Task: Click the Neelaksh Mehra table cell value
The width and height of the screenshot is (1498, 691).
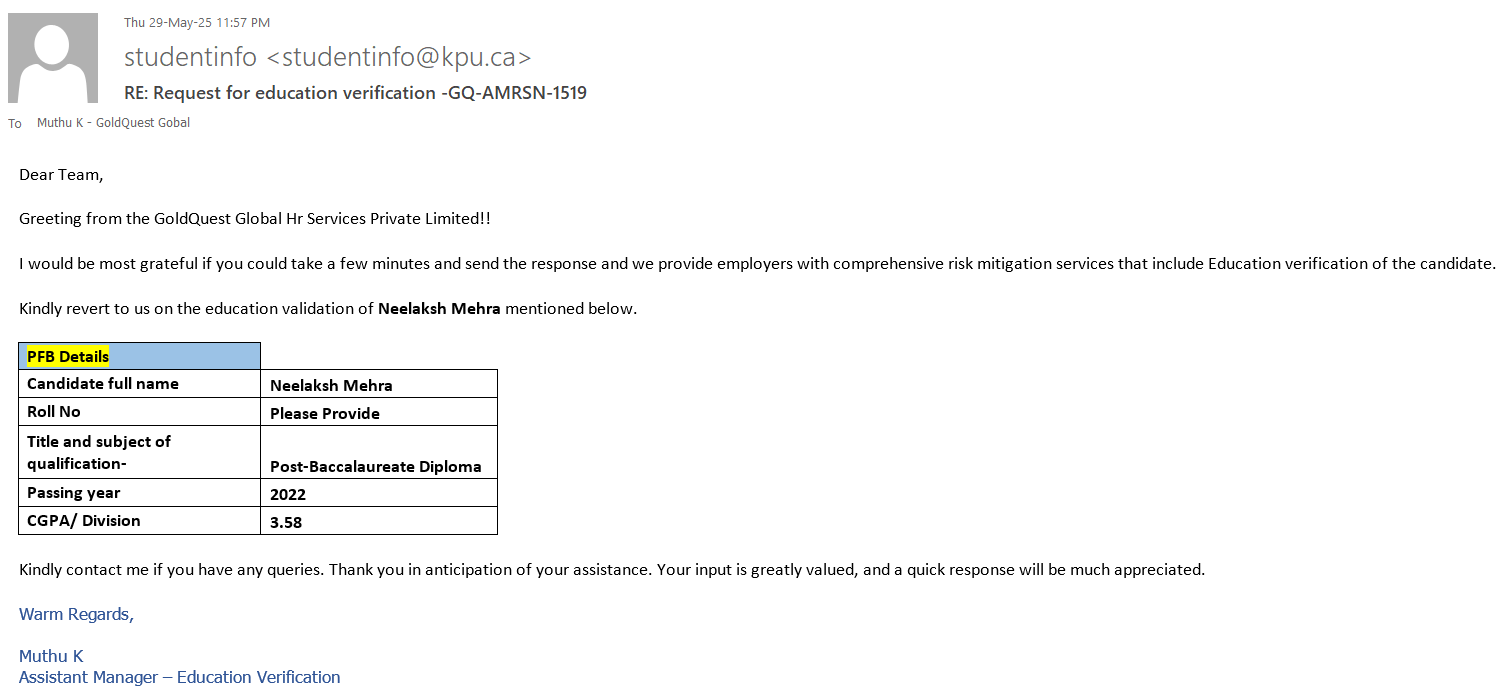Action: click(x=331, y=385)
